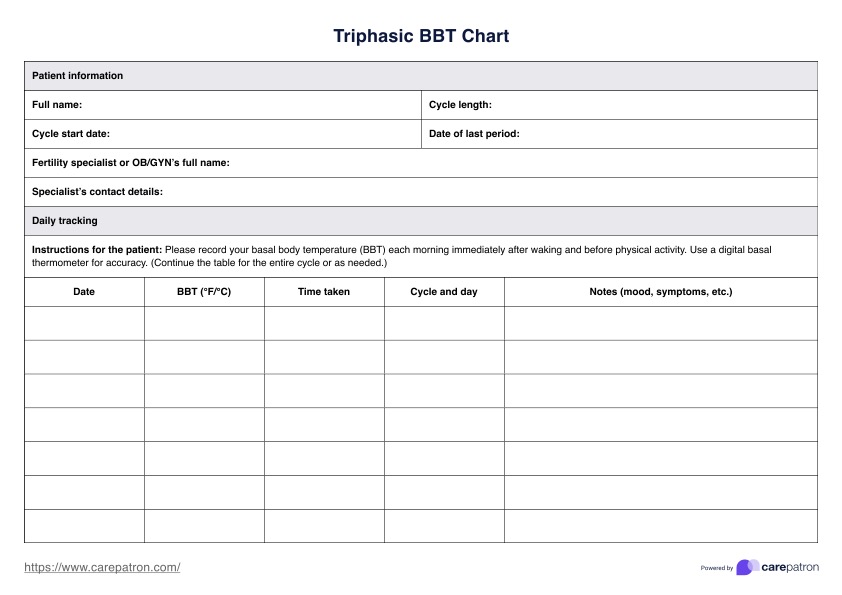Click the first row Date cell

click(x=84, y=323)
